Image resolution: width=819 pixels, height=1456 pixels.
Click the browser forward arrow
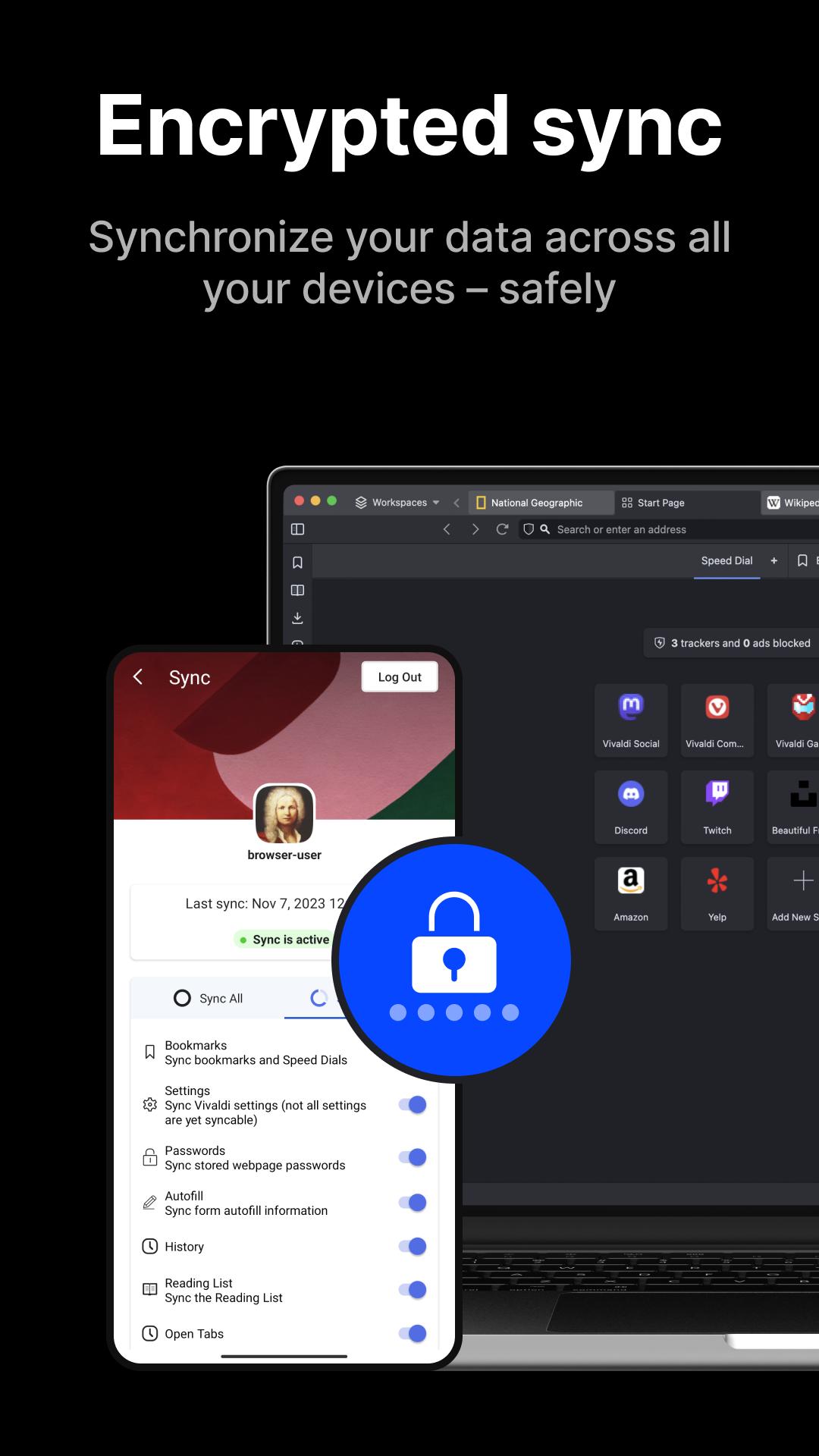[475, 529]
